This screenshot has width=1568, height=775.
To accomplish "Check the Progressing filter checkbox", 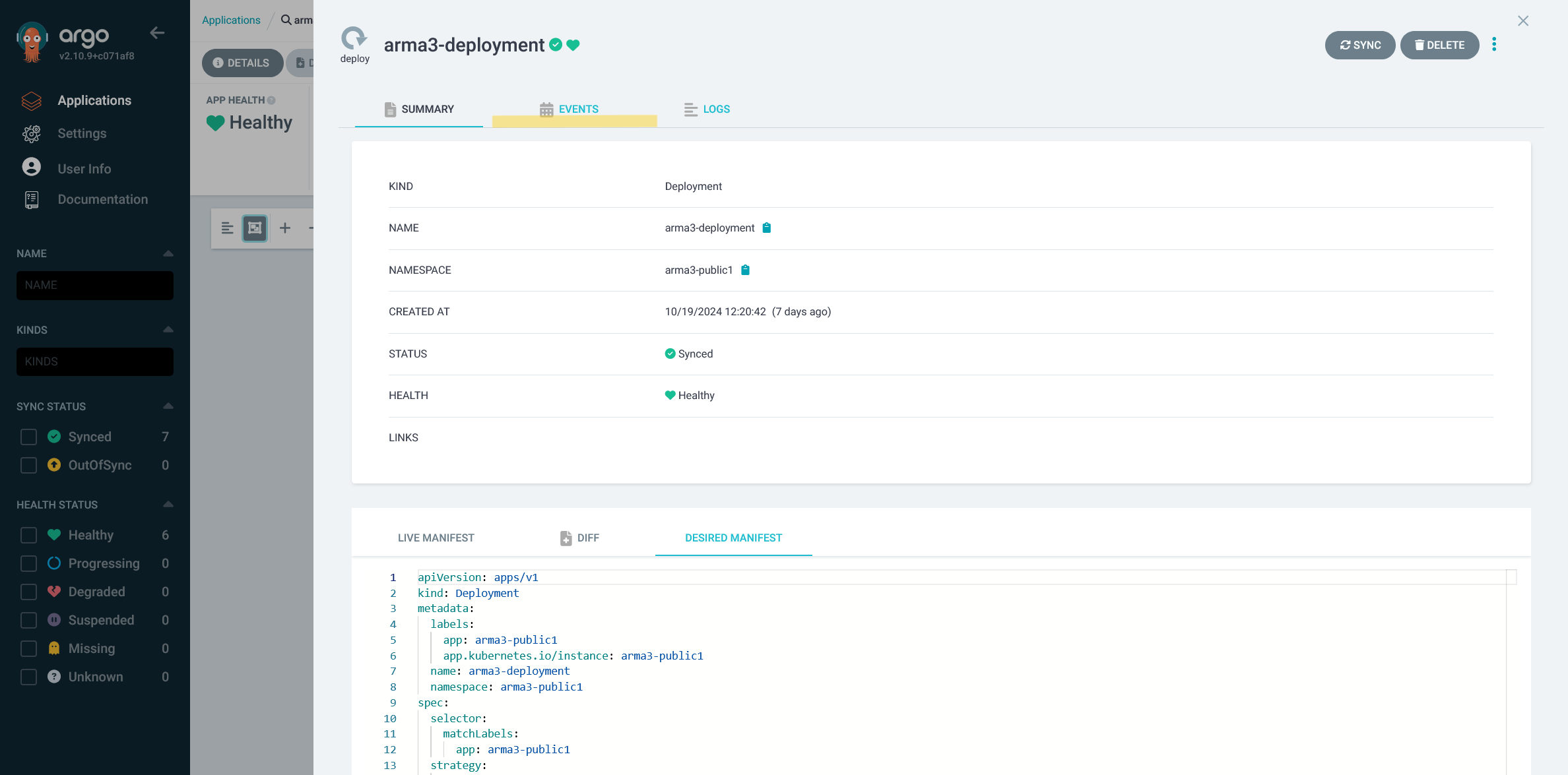I will point(28,563).
